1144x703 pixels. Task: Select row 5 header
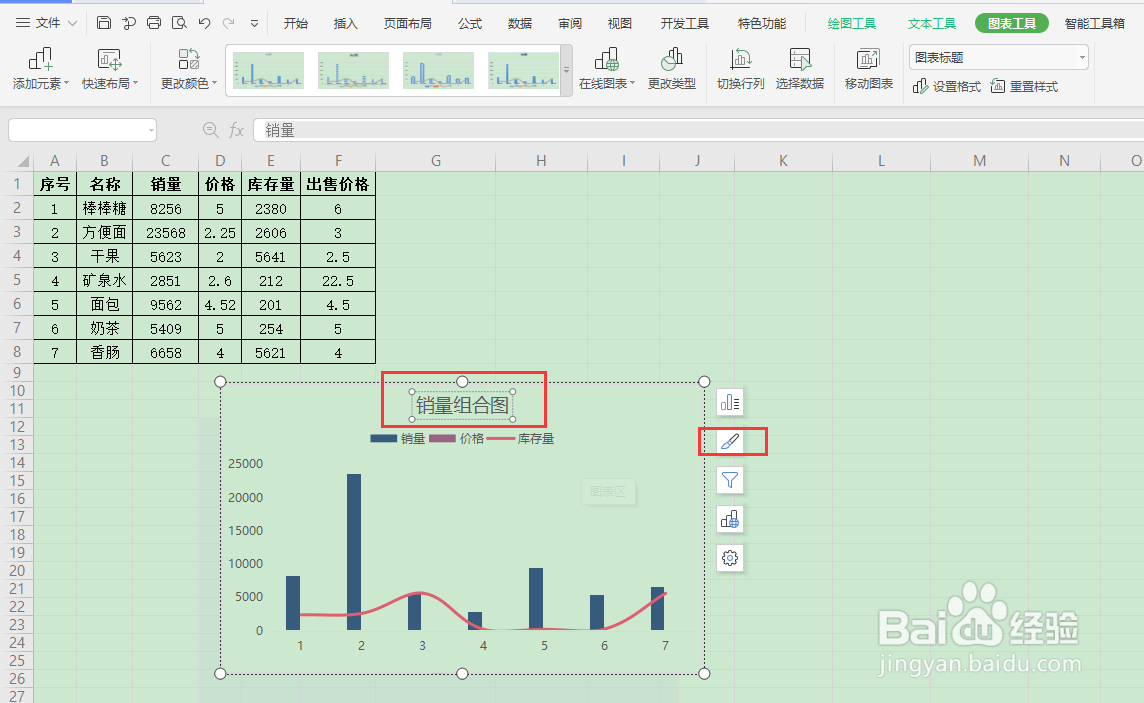pos(17,280)
